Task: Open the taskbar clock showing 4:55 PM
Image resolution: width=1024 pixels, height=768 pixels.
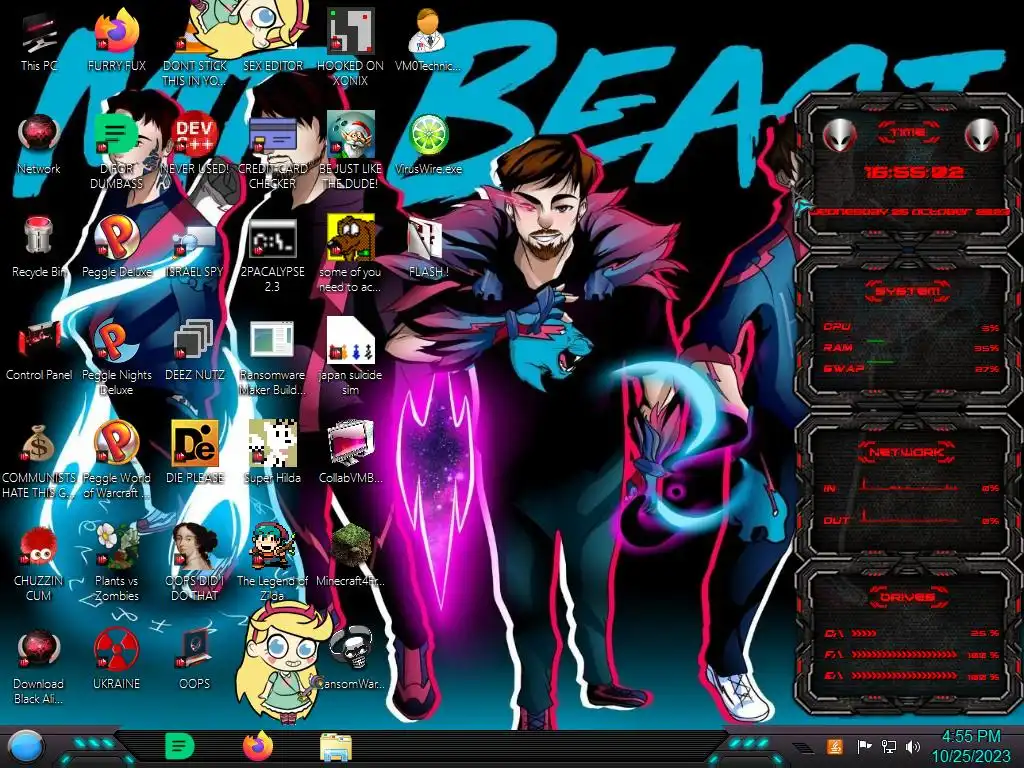Action: click(x=970, y=747)
